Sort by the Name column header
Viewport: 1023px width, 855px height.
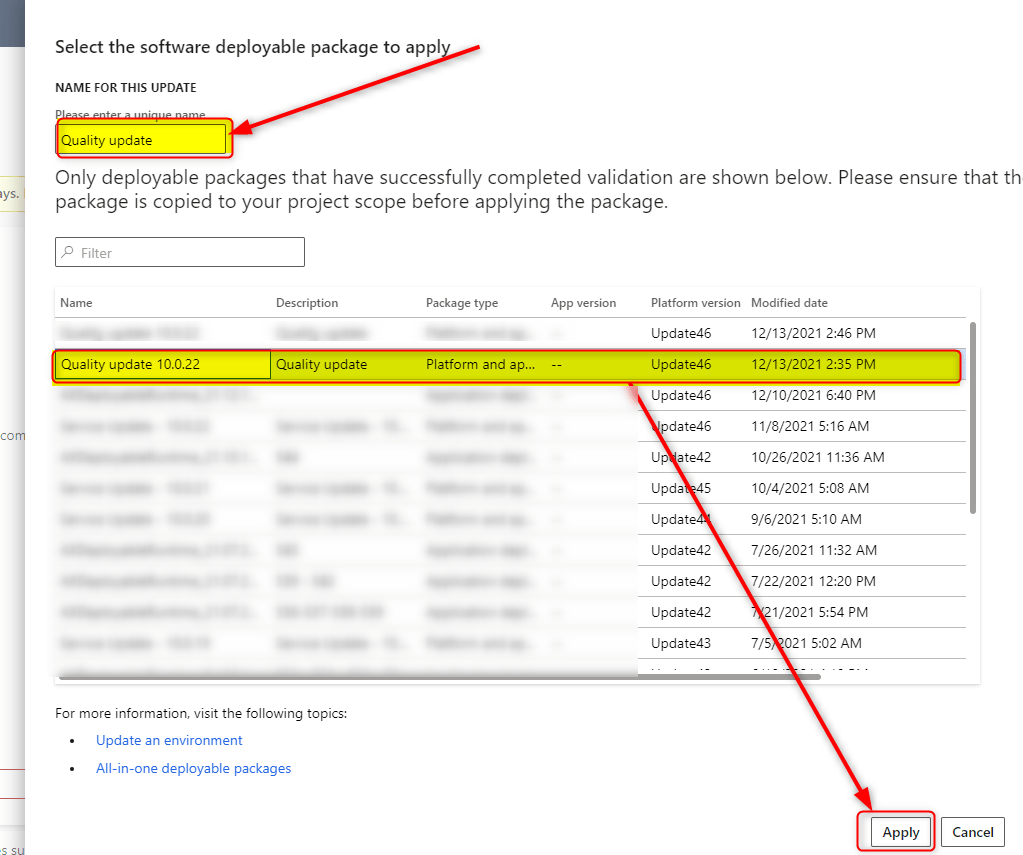click(x=76, y=303)
